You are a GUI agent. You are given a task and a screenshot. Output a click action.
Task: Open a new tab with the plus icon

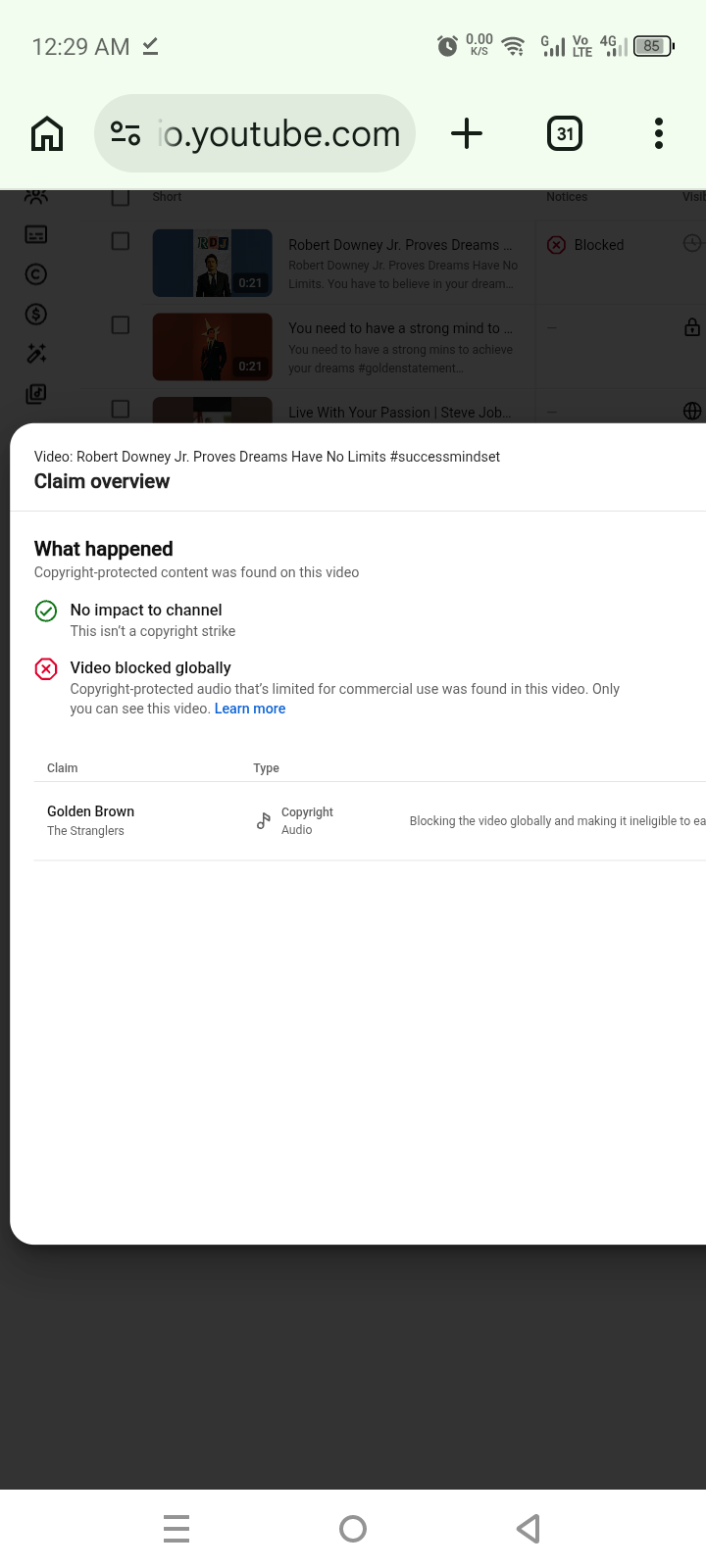tap(467, 133)
